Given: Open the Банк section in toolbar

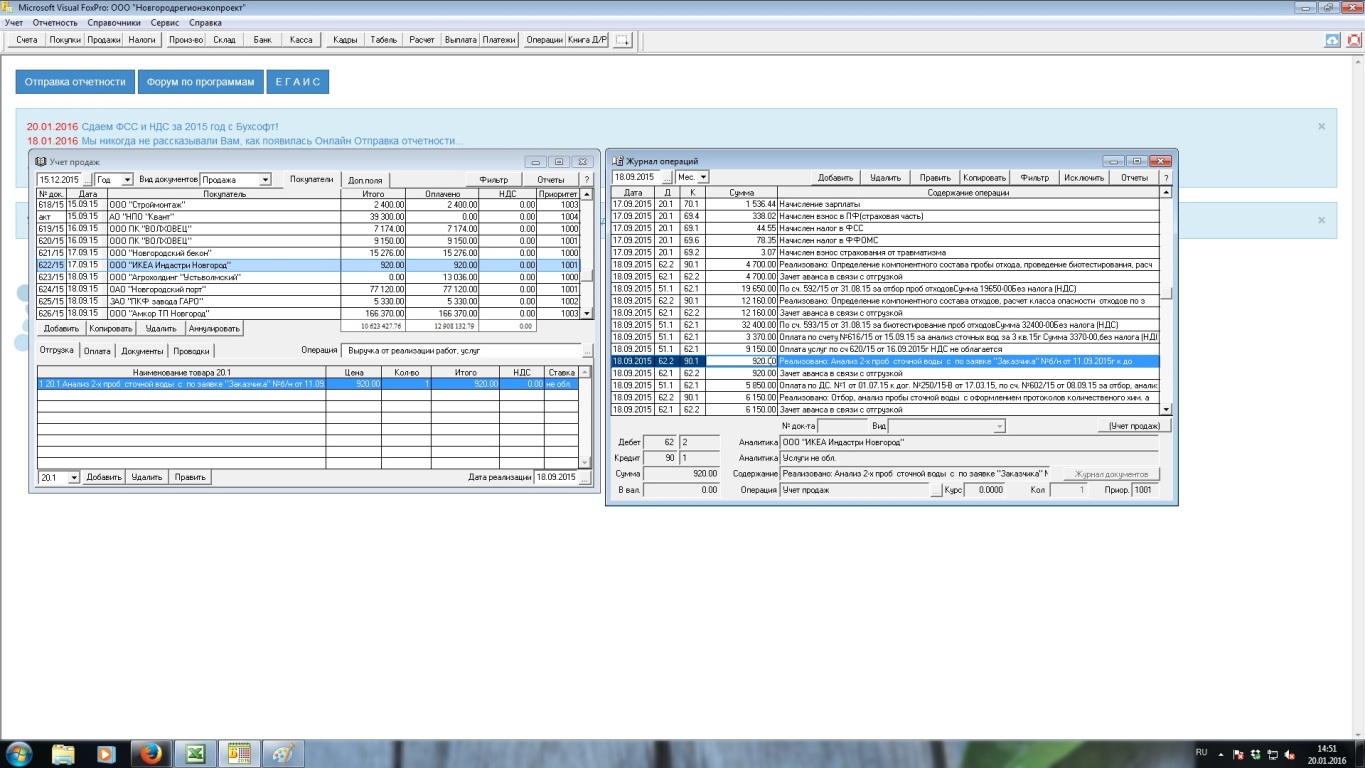Looking at the screenshot, I should point(262,40).
